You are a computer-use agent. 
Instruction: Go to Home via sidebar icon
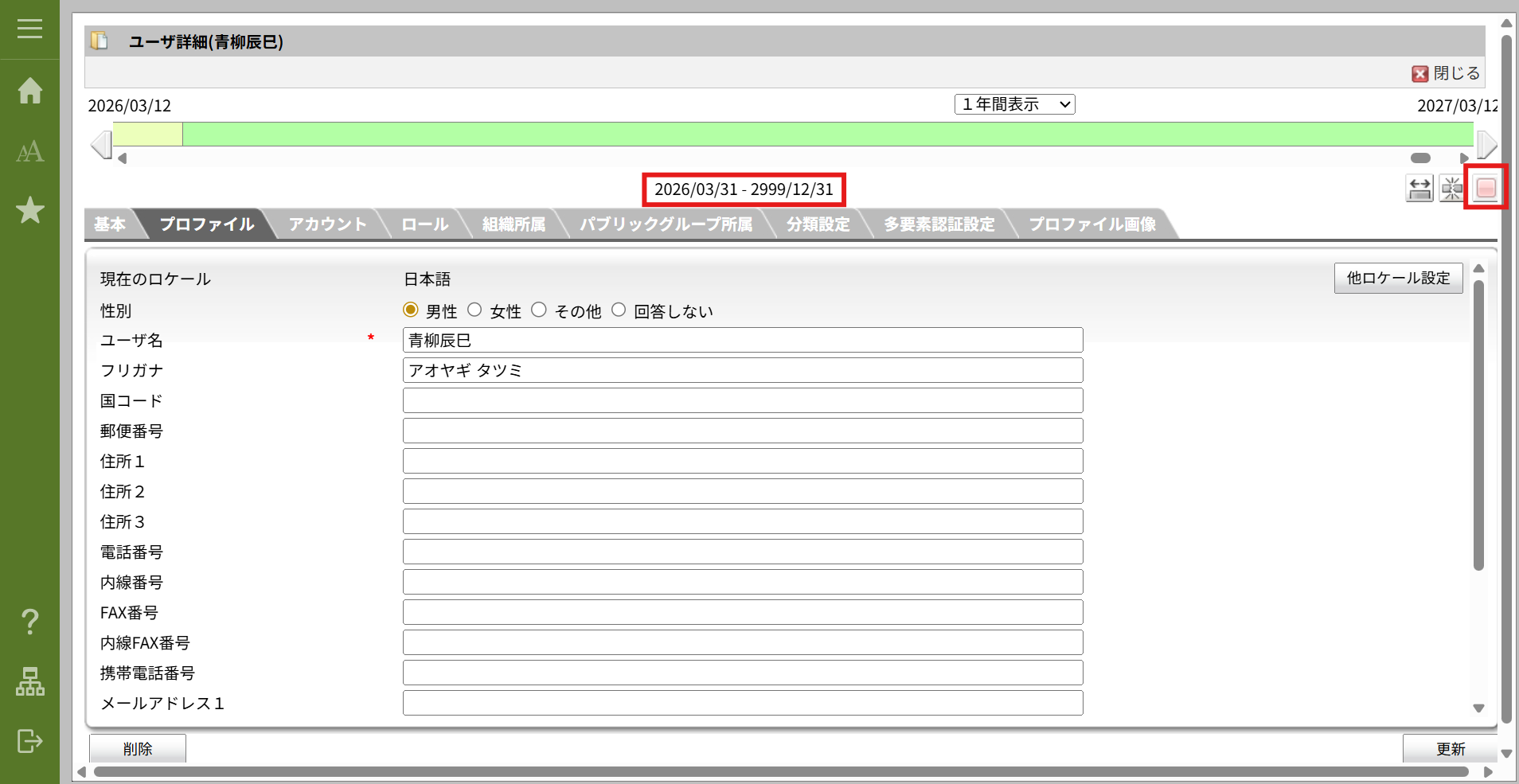[x=29, y=91]
